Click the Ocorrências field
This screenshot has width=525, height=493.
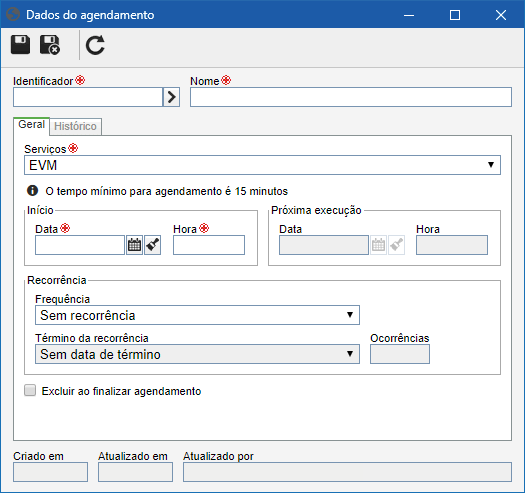point(400,354)
